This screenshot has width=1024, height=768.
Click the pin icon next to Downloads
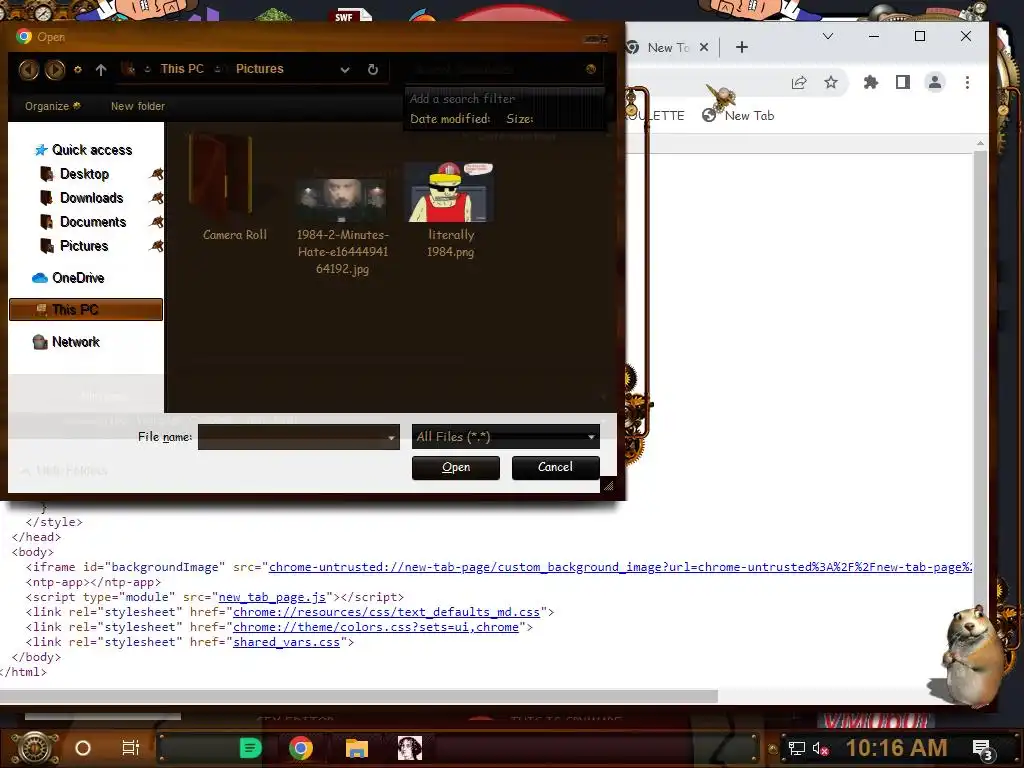click(157, 198)
